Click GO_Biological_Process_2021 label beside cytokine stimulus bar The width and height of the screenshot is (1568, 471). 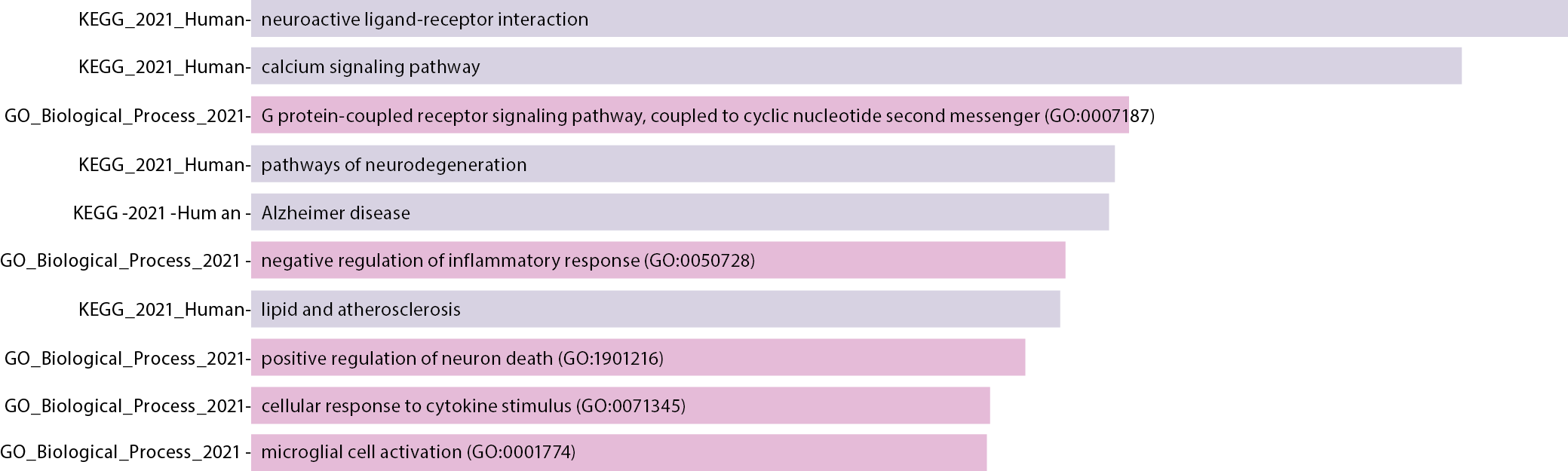click(124, 406)
